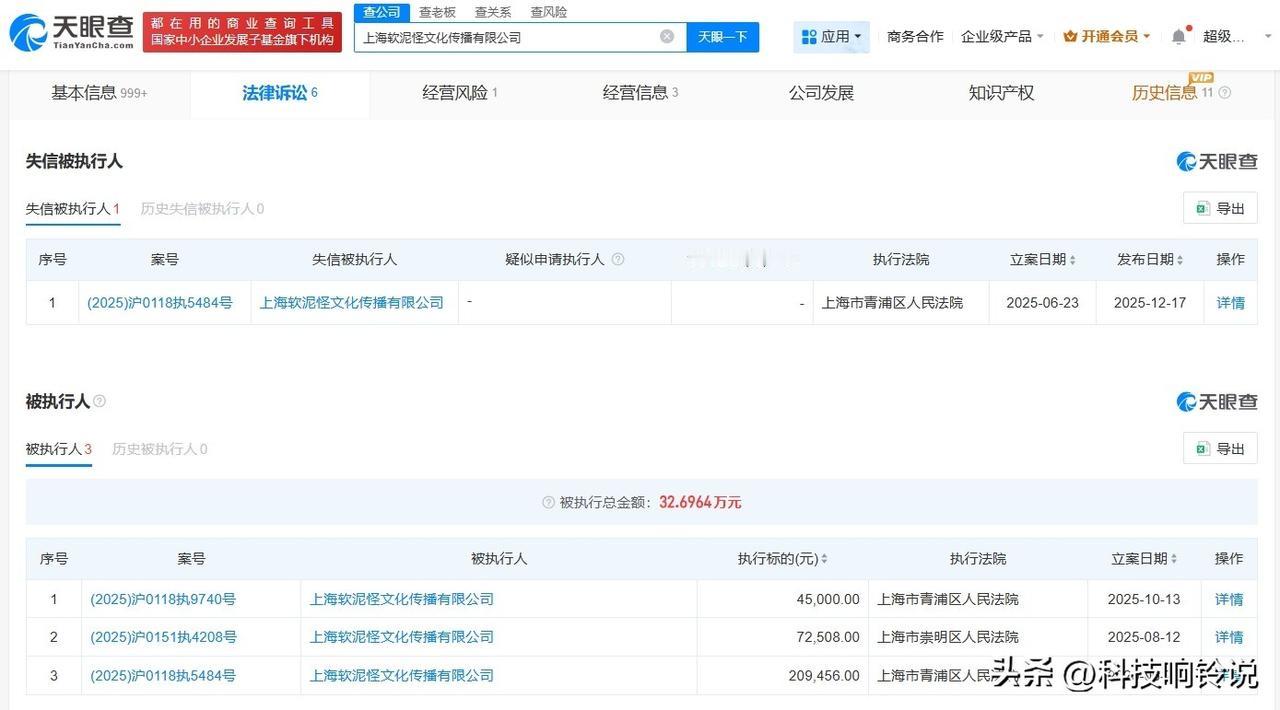Click the 2025-10-13 filing date cell

pyautogui.click(x=1144, y=599)
